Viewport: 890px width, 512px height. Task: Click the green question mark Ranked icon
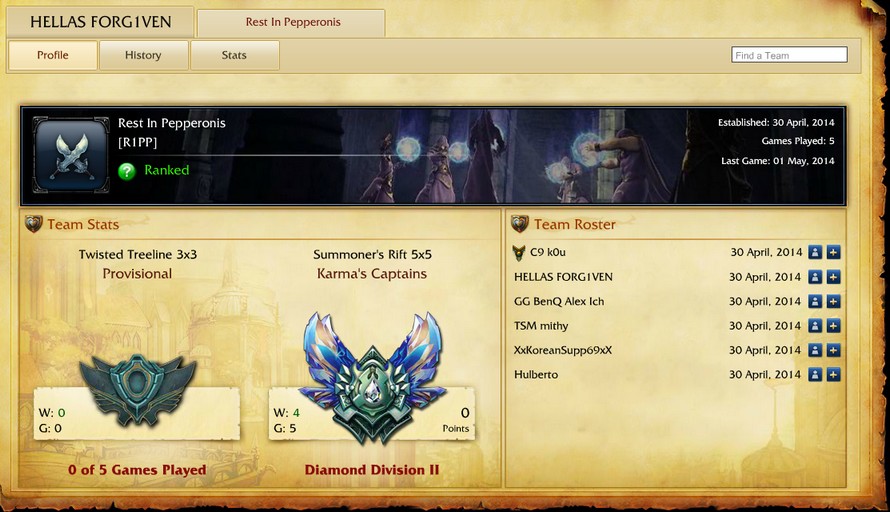(127, 170)
